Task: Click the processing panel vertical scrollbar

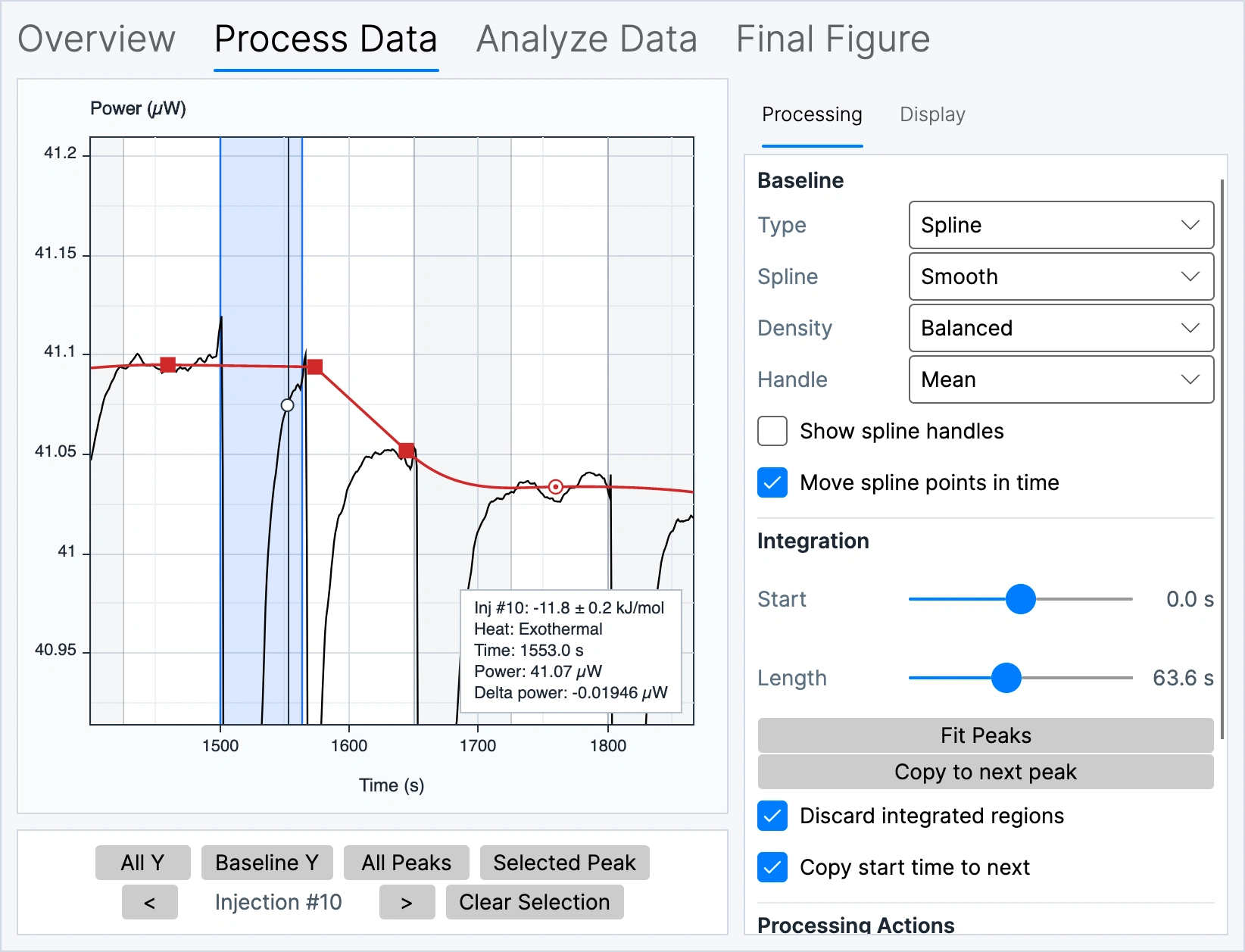Action: [1222, 459]
